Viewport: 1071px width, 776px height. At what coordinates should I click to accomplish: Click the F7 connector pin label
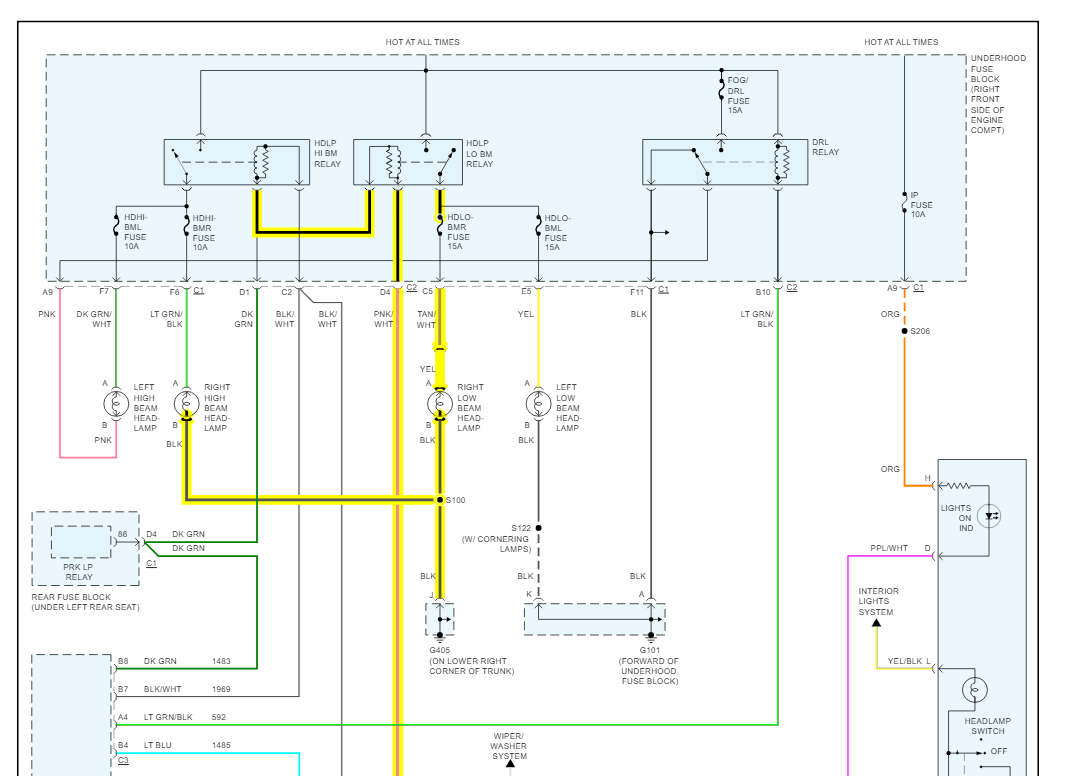104,292
